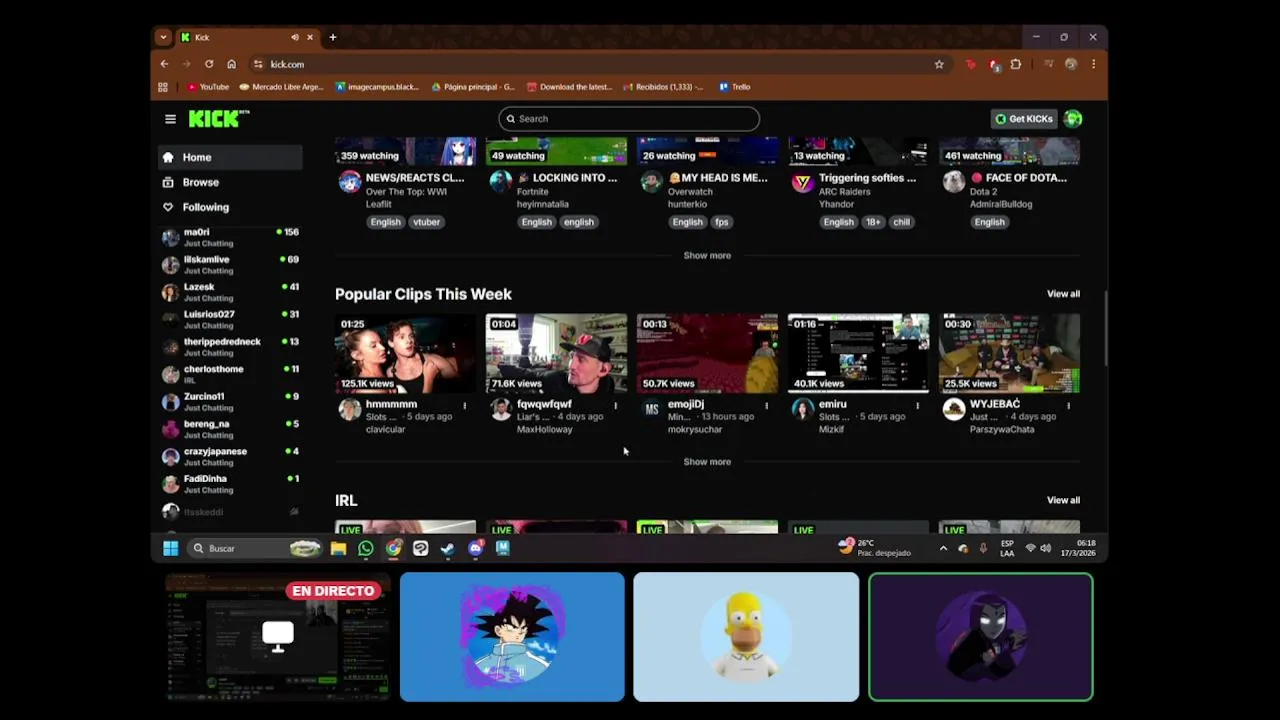Viewport: 1280px width, 720px height.
Task: Open the Kick hamburger sidebar menu
Action: coord(170,119)
